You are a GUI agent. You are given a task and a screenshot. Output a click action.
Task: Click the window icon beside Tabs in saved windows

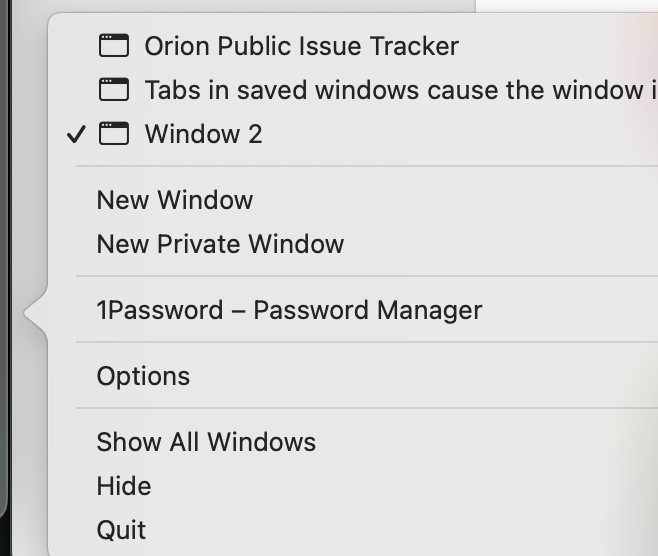coord(114,90)
